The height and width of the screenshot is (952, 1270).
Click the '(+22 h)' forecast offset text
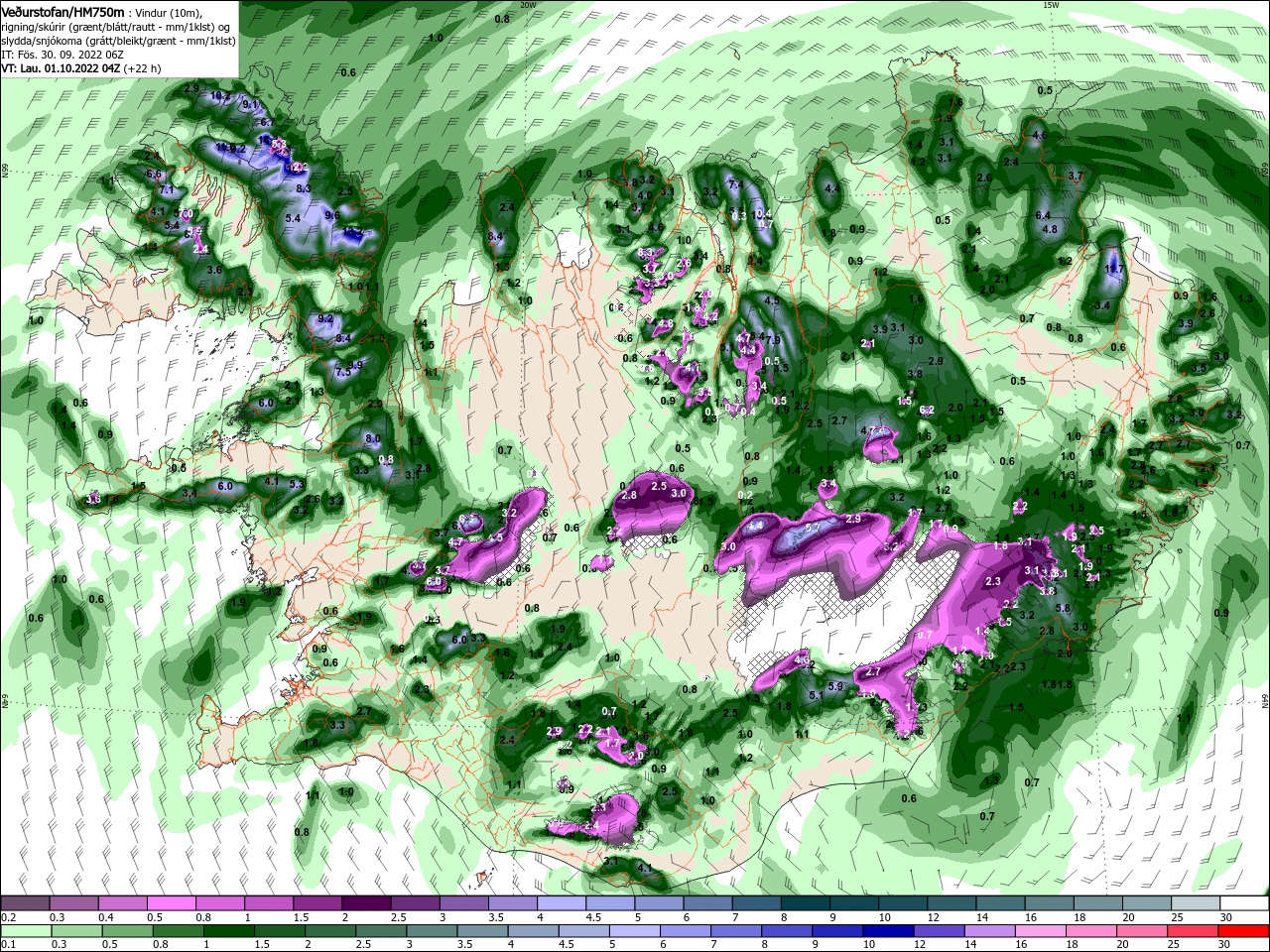pos(143,68)
